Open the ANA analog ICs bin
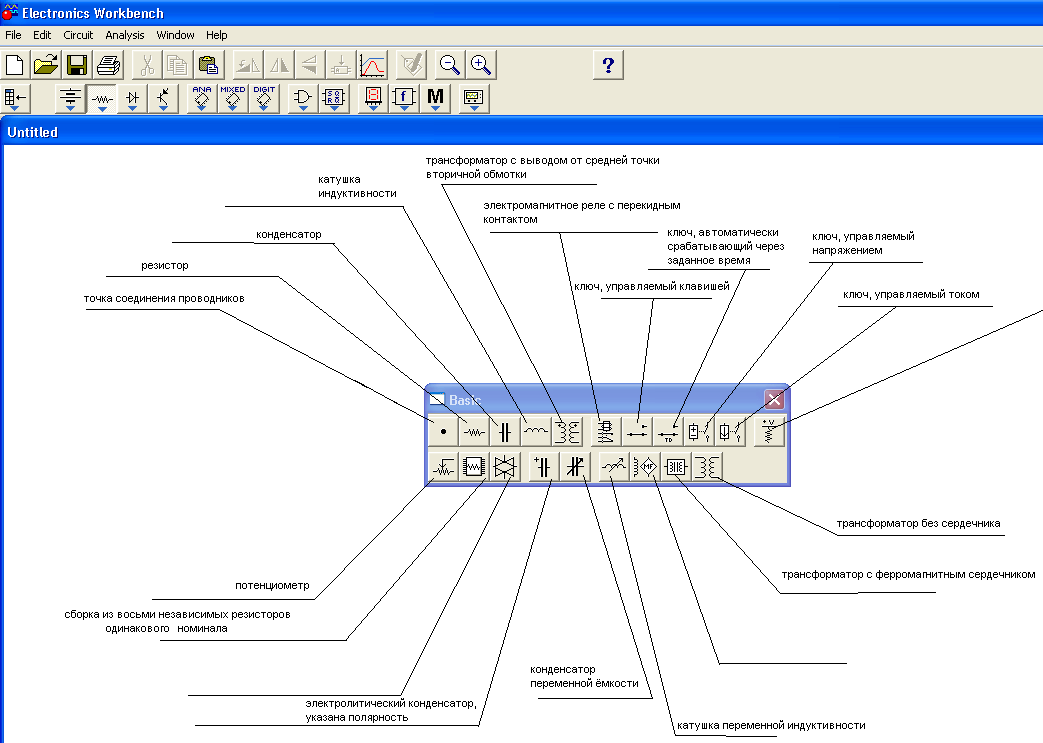 tap(202, 99)
